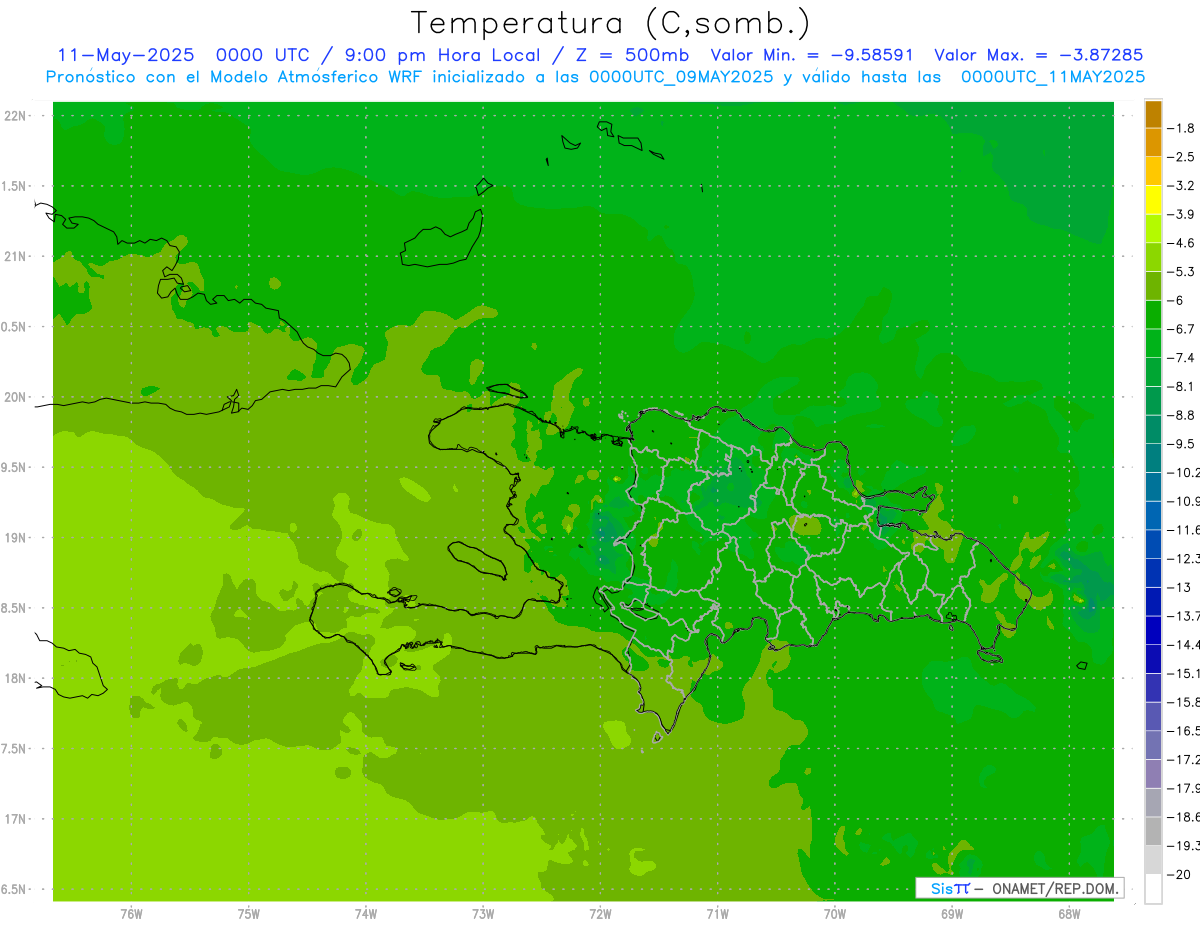Click the '17N' latitude axis label
The image size is (1200, 927).
[15, 819]
